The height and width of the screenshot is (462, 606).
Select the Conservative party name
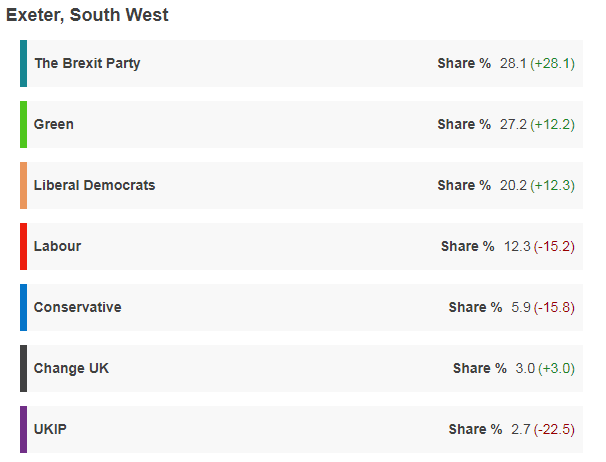click(77, 307)
